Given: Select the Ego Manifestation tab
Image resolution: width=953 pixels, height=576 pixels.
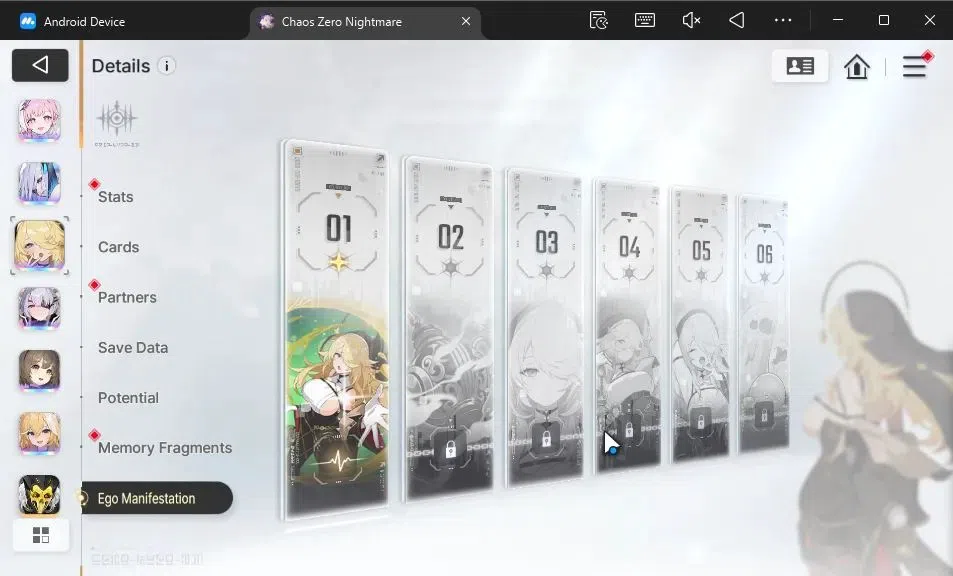Looking at the screenshot, I should pyautogui.click(x=157, y=498).
